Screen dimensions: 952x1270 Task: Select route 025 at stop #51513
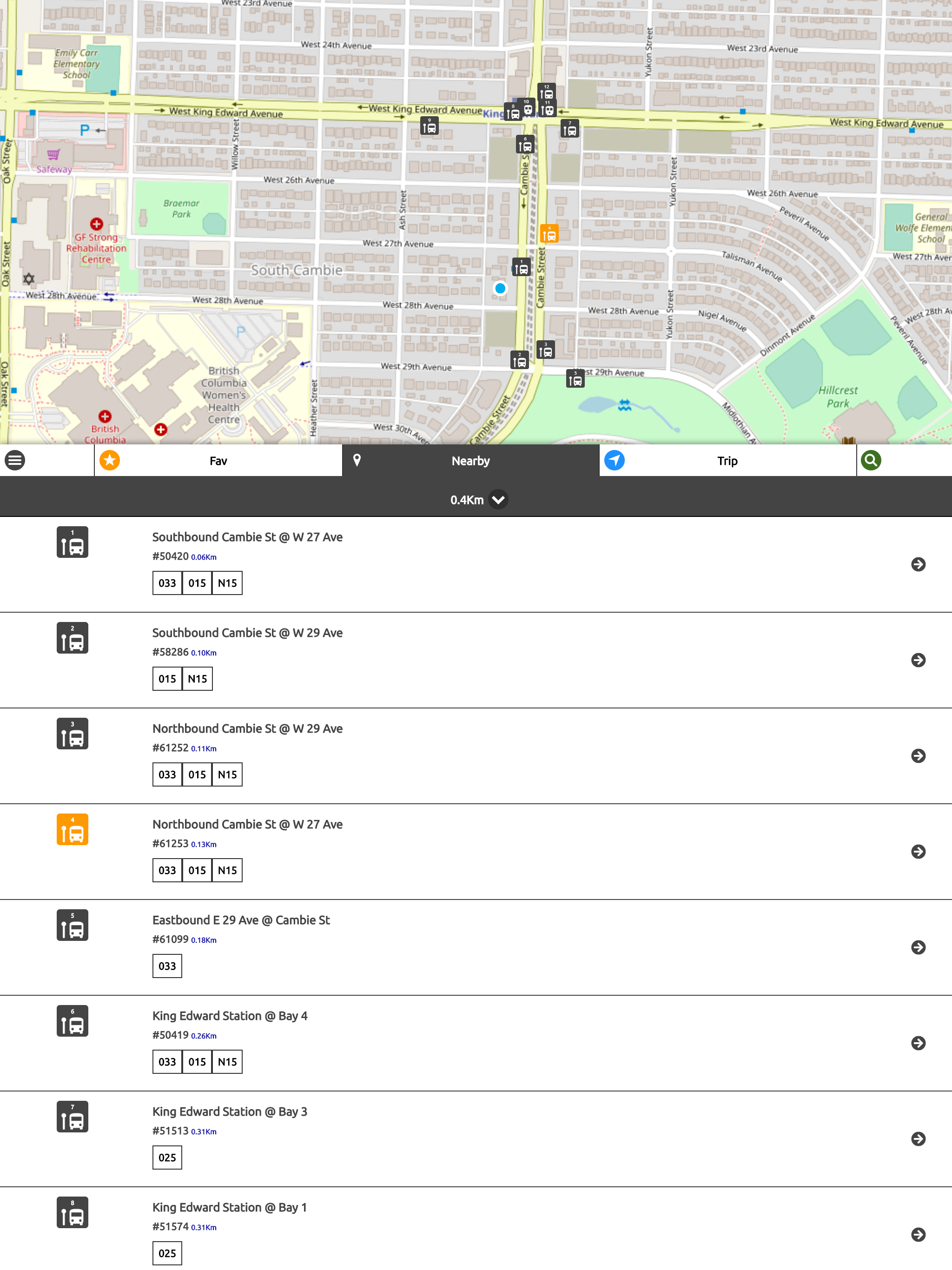coord(167,1158)
